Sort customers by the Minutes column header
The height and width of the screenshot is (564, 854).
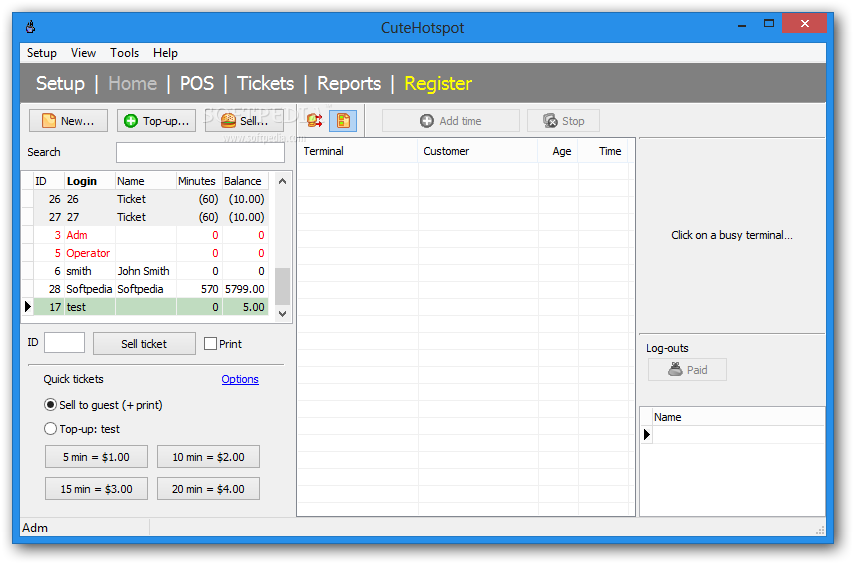click(x=199, y=181)
